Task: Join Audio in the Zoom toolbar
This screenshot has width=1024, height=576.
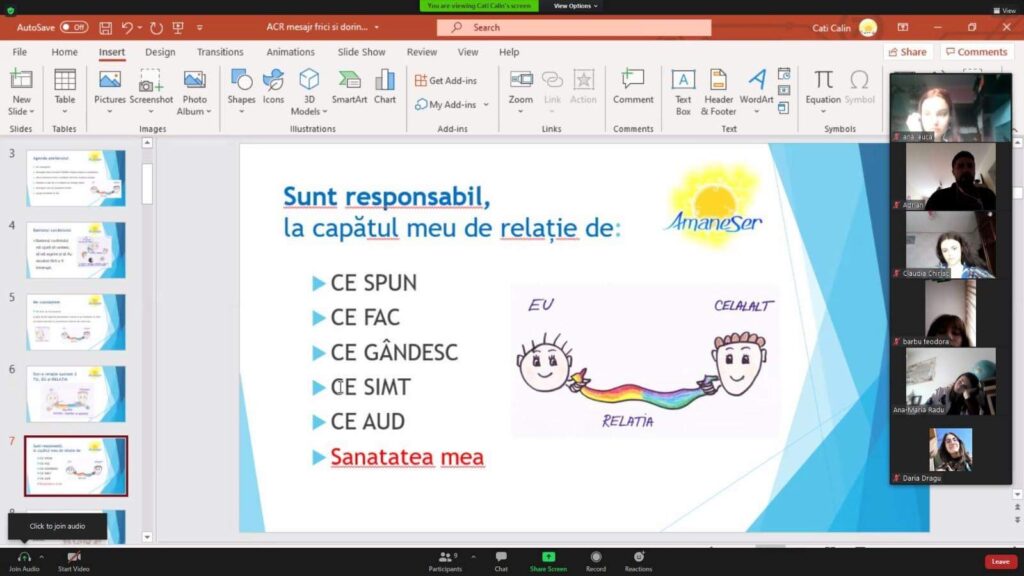Action: click(24, 561)
